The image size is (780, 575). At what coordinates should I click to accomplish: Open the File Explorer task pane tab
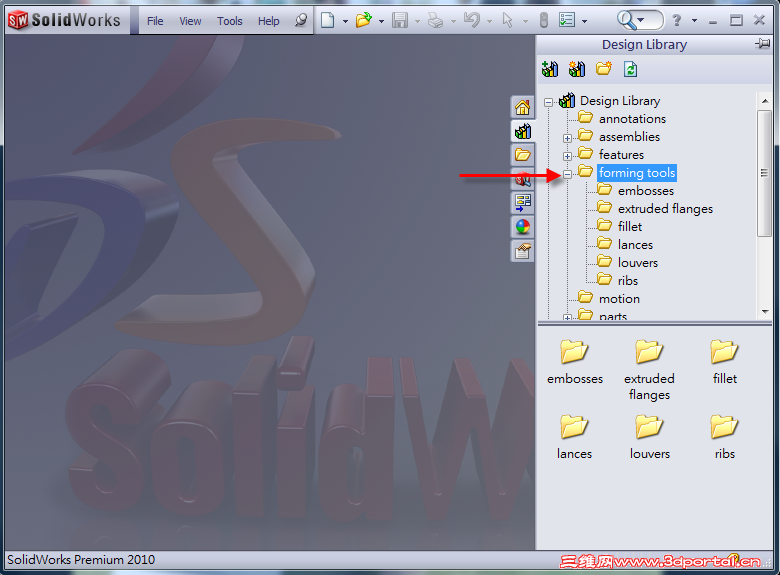point(522,155)
